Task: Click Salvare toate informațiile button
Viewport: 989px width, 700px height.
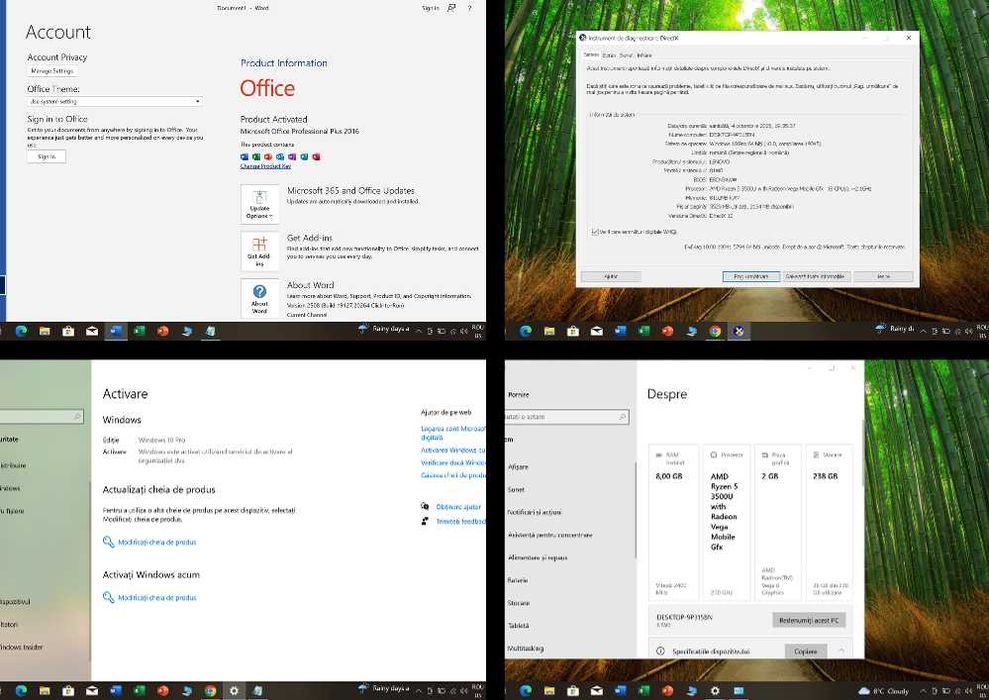Action: [x=816, y=276]
